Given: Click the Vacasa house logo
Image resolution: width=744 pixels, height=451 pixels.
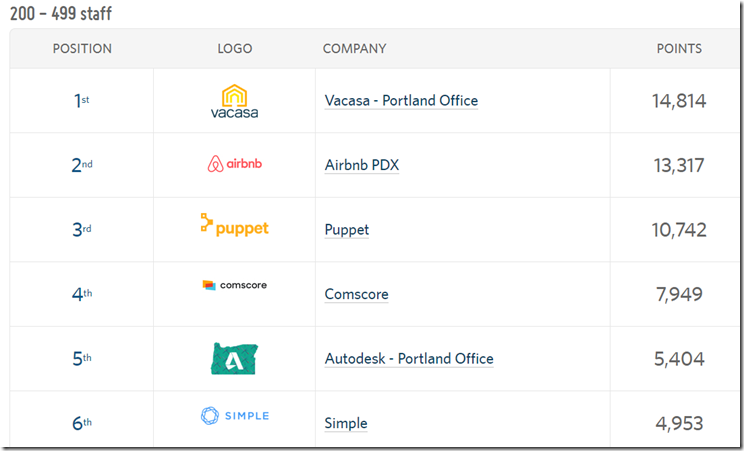Looking at the screenshot, I should (234, 101).
